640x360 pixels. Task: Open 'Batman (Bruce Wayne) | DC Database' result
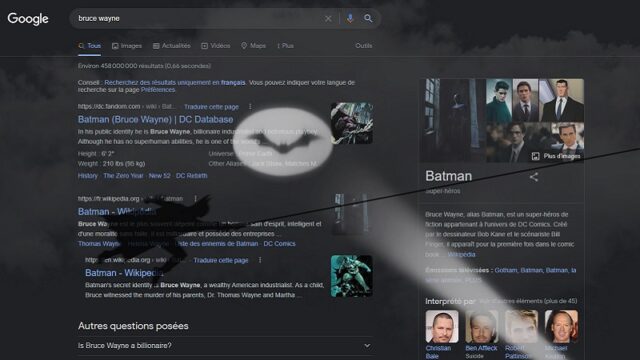[156, 120]
